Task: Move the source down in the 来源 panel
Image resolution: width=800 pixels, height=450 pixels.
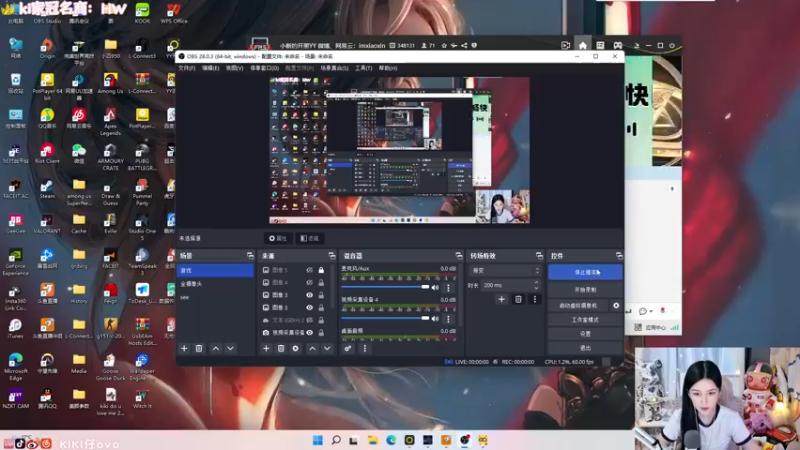Action: (x=327, y=348)
